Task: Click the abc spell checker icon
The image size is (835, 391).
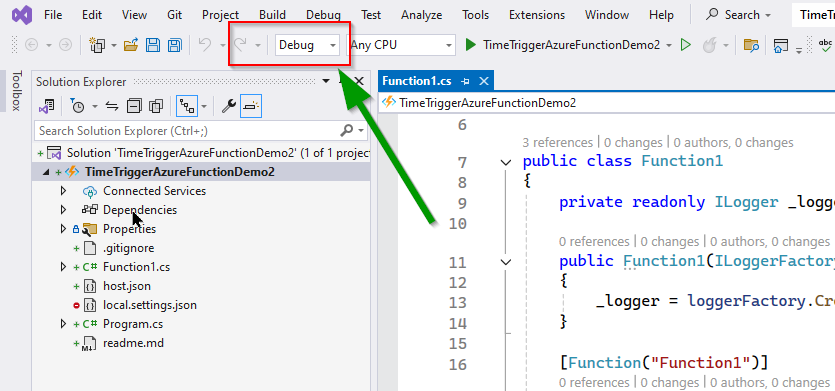Action: pyautogui.click(x=826, y=45)
